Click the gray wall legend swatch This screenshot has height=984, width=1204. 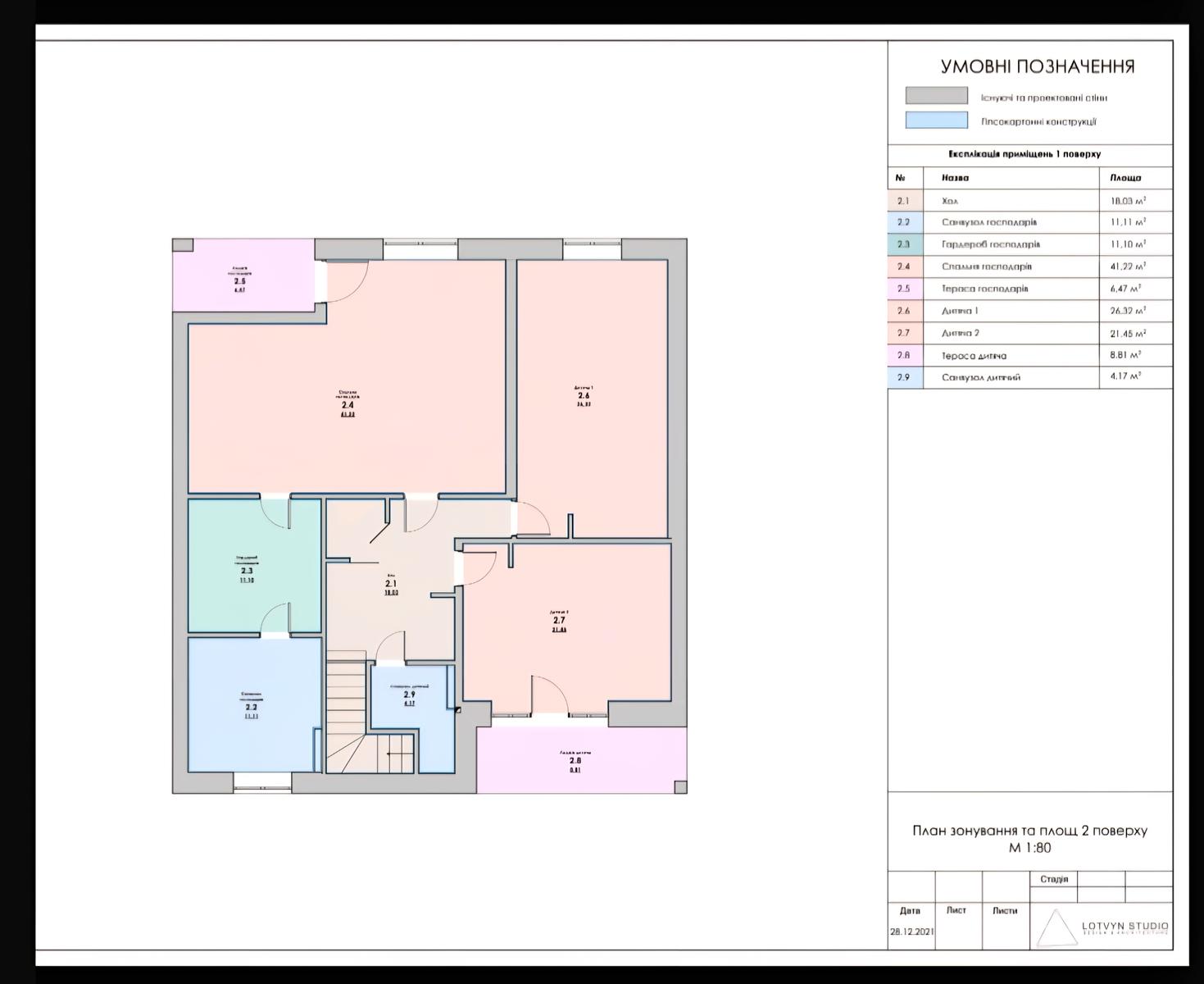(x=936, y=96)
